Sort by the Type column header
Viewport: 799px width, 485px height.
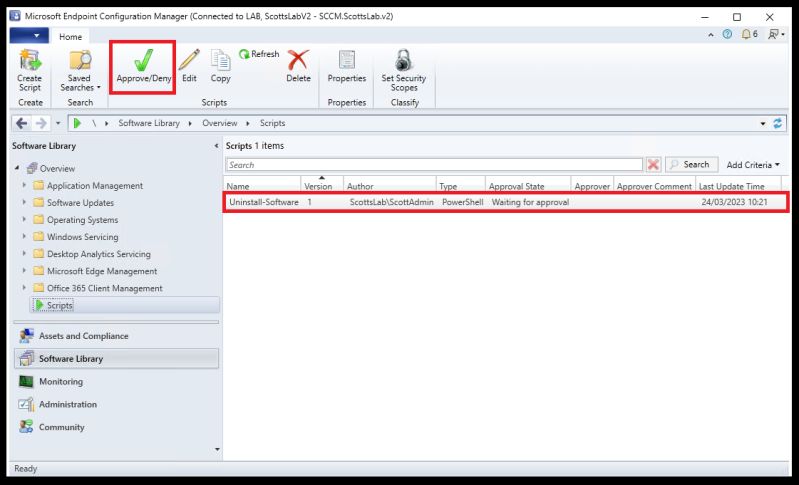(x=461, y=186)
